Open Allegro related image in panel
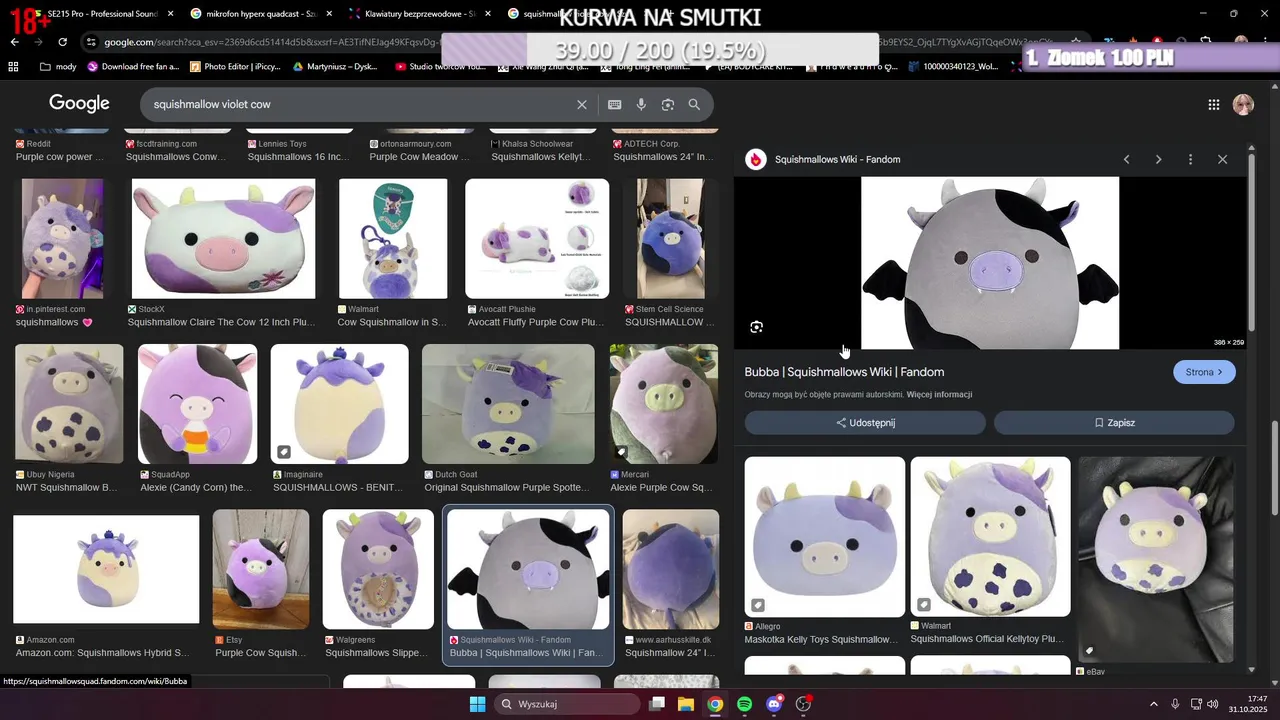This screenshot has width=1280, height=720. [x=825, y=537]
